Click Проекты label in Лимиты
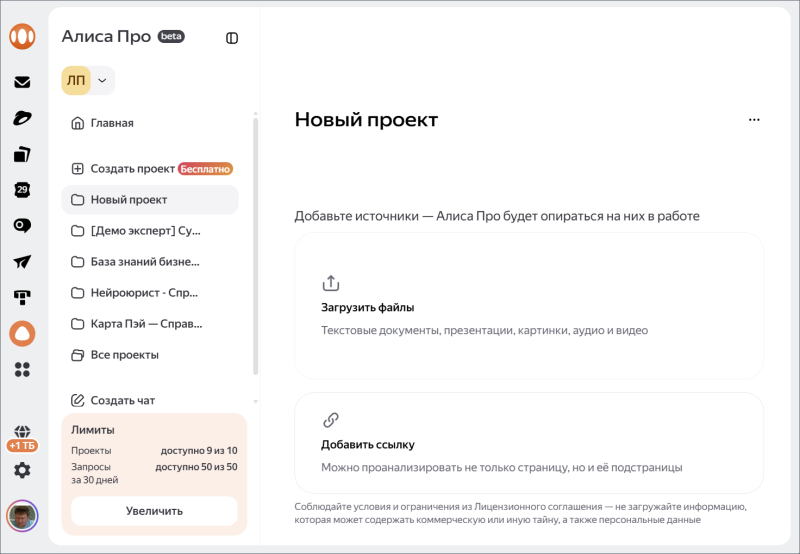Viewport: 800px width, 554px height. pos(91,451)
